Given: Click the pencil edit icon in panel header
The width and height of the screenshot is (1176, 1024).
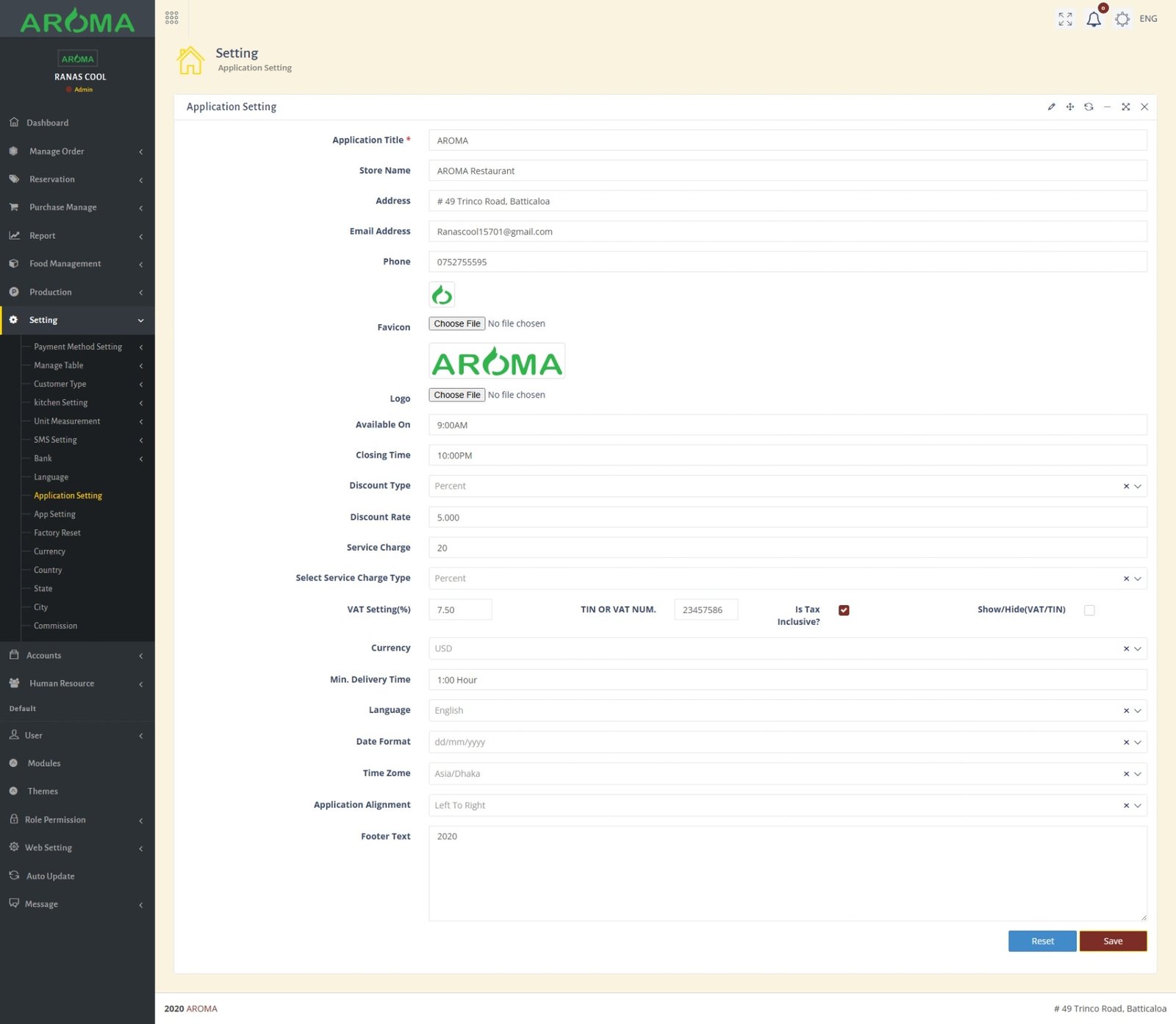Looking at the screenshot, I should click(1051, 107).
